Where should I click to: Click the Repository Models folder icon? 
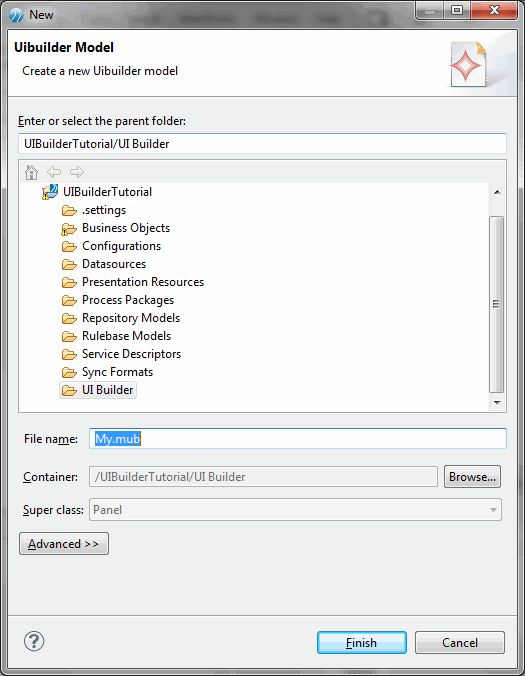[69, 319]
